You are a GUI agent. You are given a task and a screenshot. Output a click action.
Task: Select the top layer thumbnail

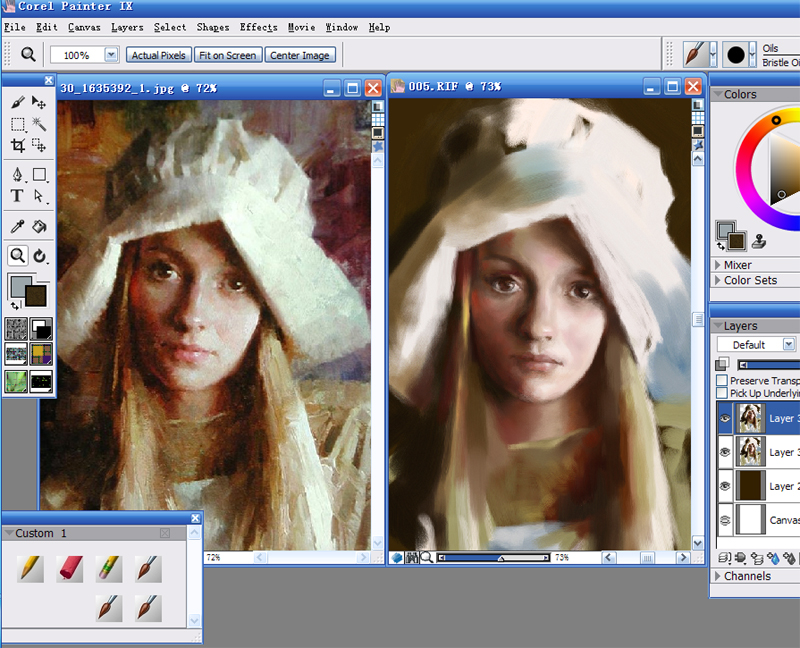click(750, 418)
